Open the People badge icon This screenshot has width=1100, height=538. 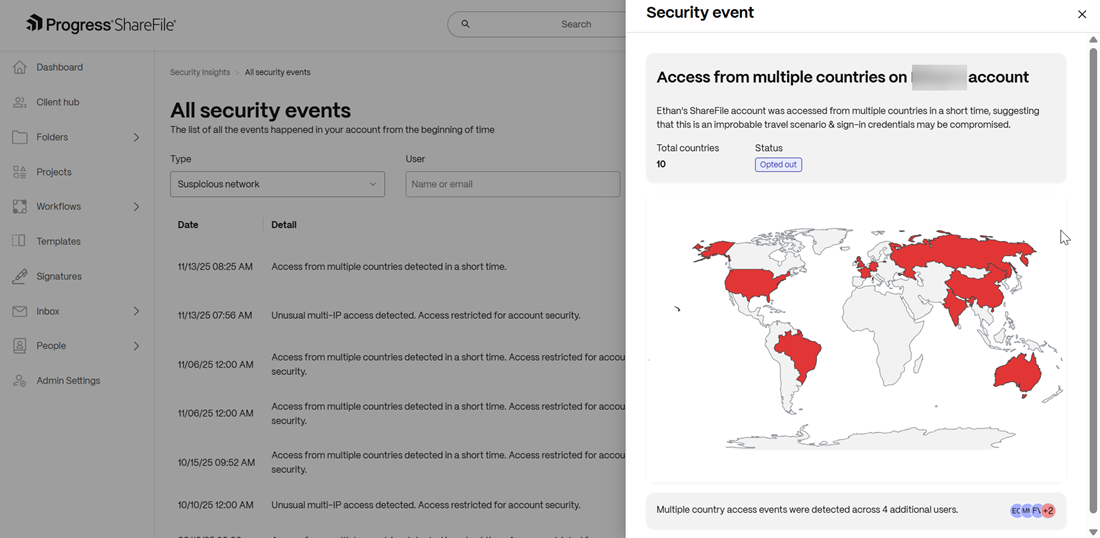click(x=20, y=346)
